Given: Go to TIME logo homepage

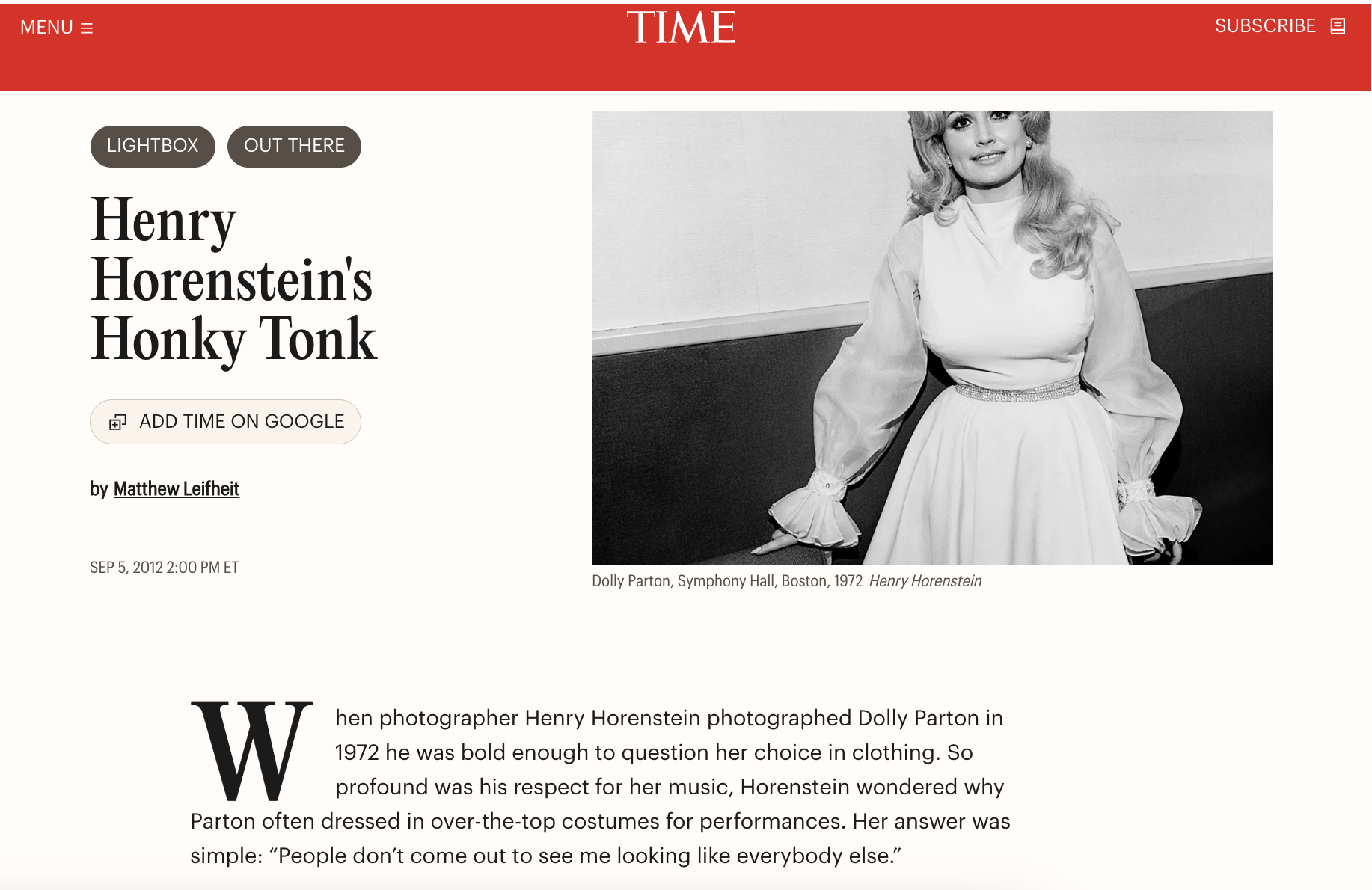Looking at the screenshot, I should coord(682,27).
